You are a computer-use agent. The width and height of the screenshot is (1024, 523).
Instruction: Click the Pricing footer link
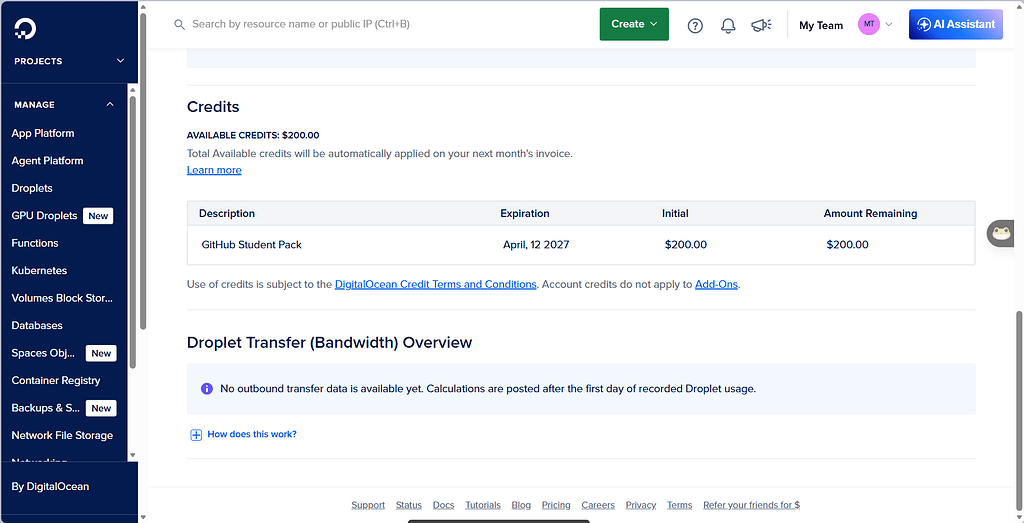(x=556, y=505)
